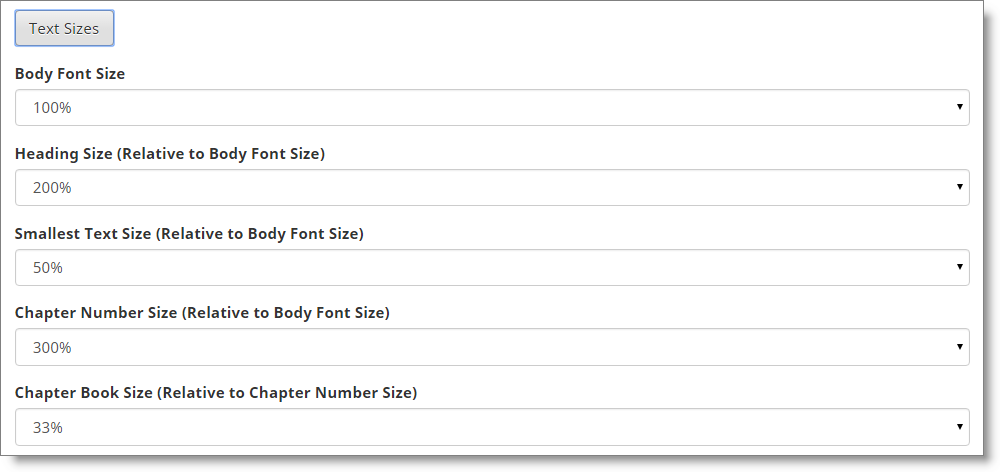The width and height of the screenshot is (1000, 472).
Task: Click the Smallest Text Size label text
Action: [x=189, y=233]
